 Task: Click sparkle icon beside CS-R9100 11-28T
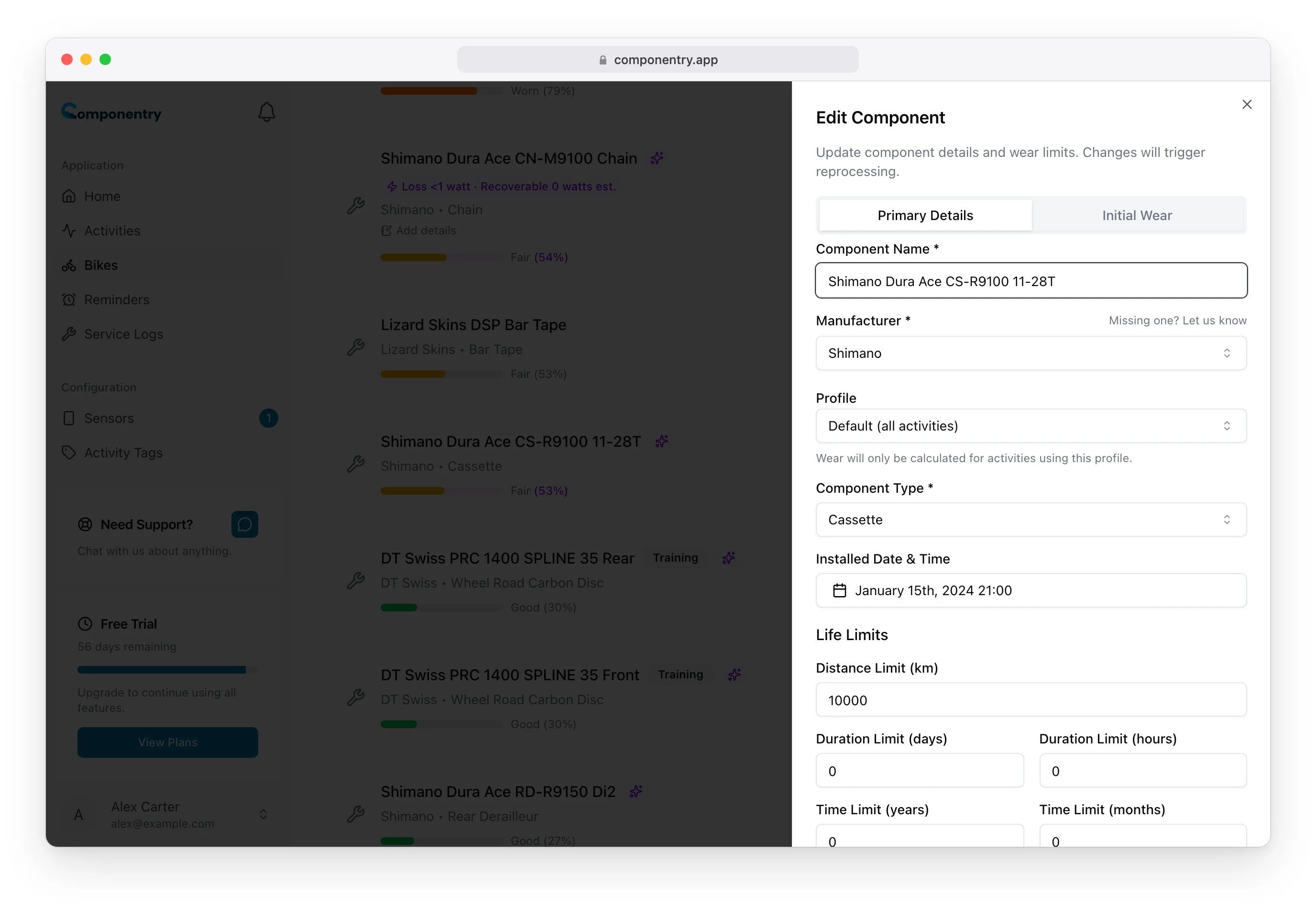(661, 442)
